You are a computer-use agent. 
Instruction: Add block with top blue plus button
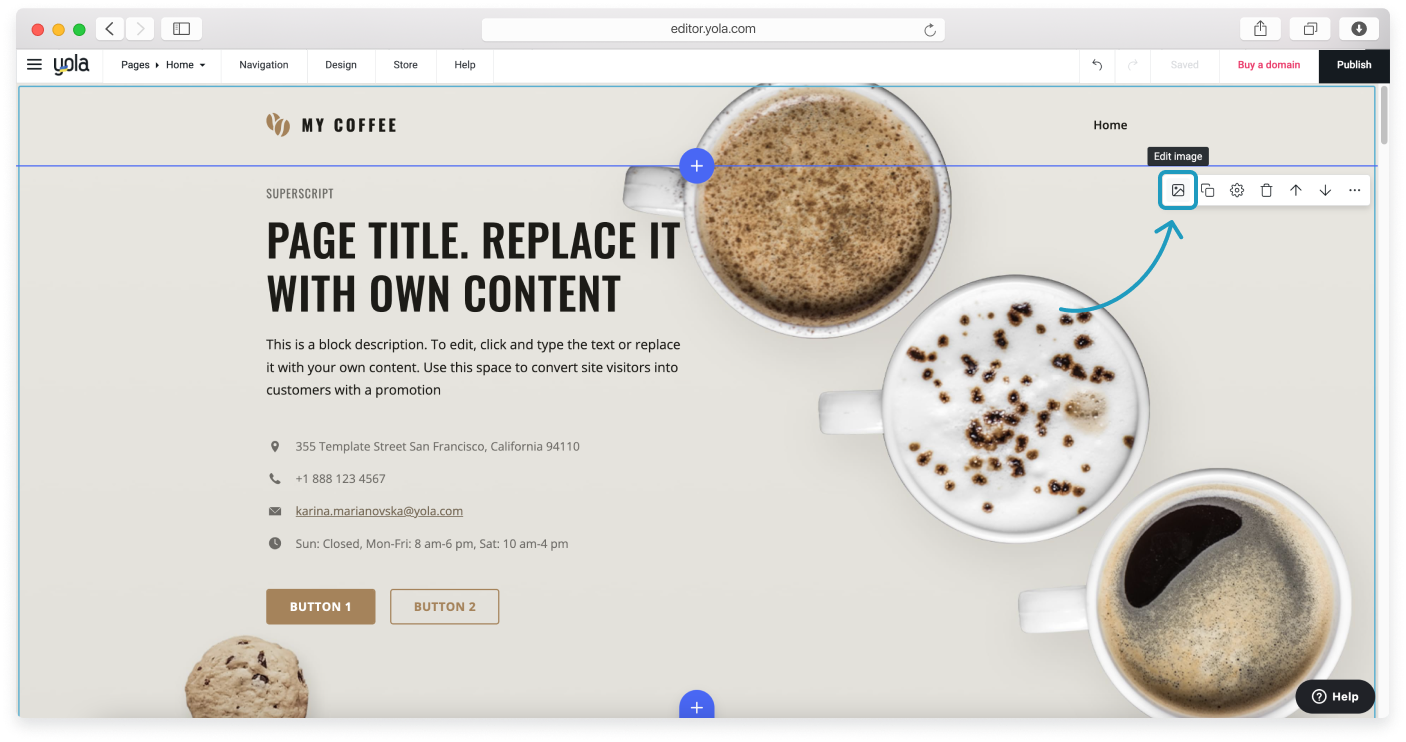697,166
